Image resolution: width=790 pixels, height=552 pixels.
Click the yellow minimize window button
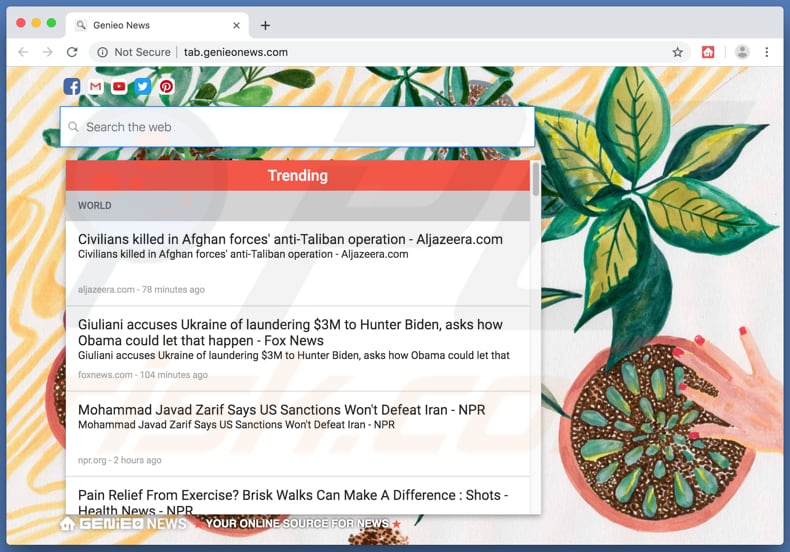pos(36,23)
